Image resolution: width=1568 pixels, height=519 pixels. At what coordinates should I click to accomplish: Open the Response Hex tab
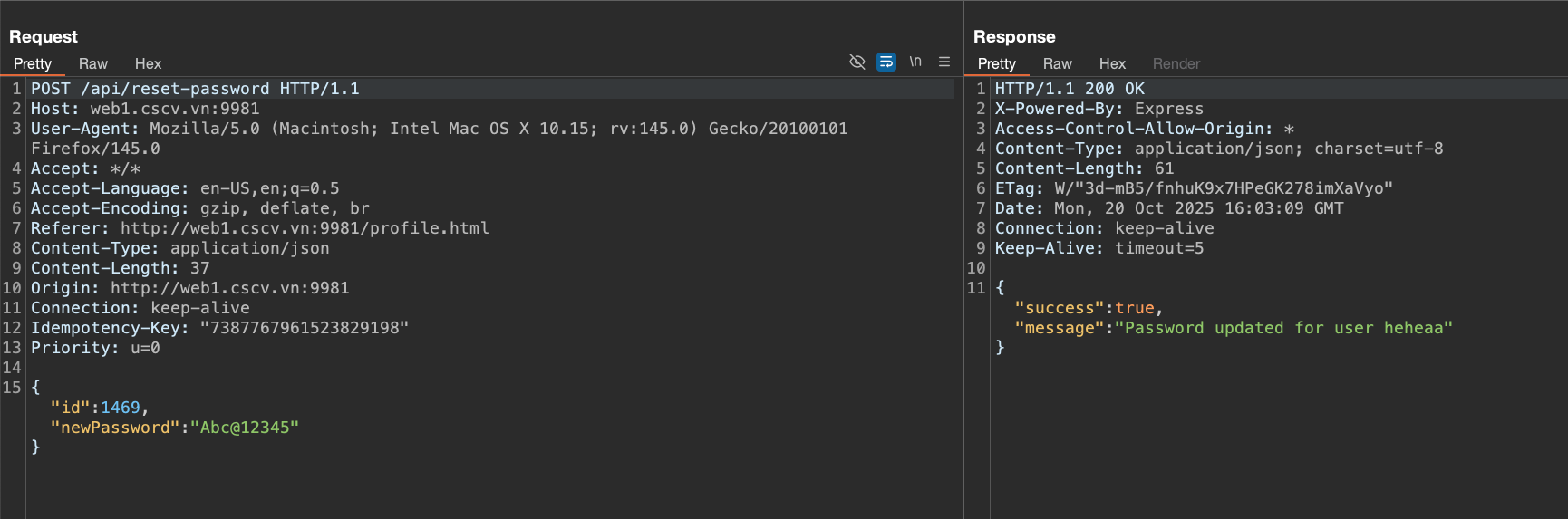click(x=1112, y=63)
